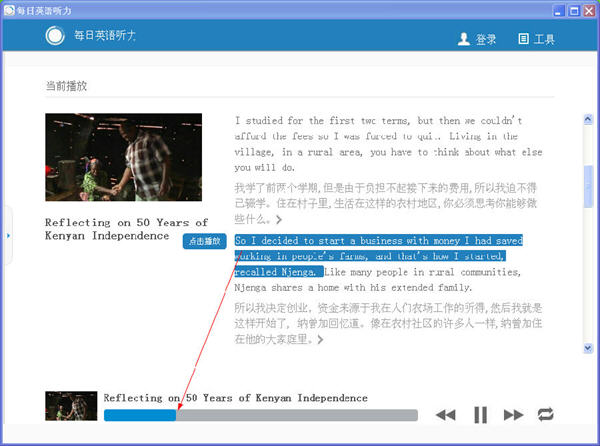Pause the audio playback
Screen dimensions: 600x446
click(480, 415)
